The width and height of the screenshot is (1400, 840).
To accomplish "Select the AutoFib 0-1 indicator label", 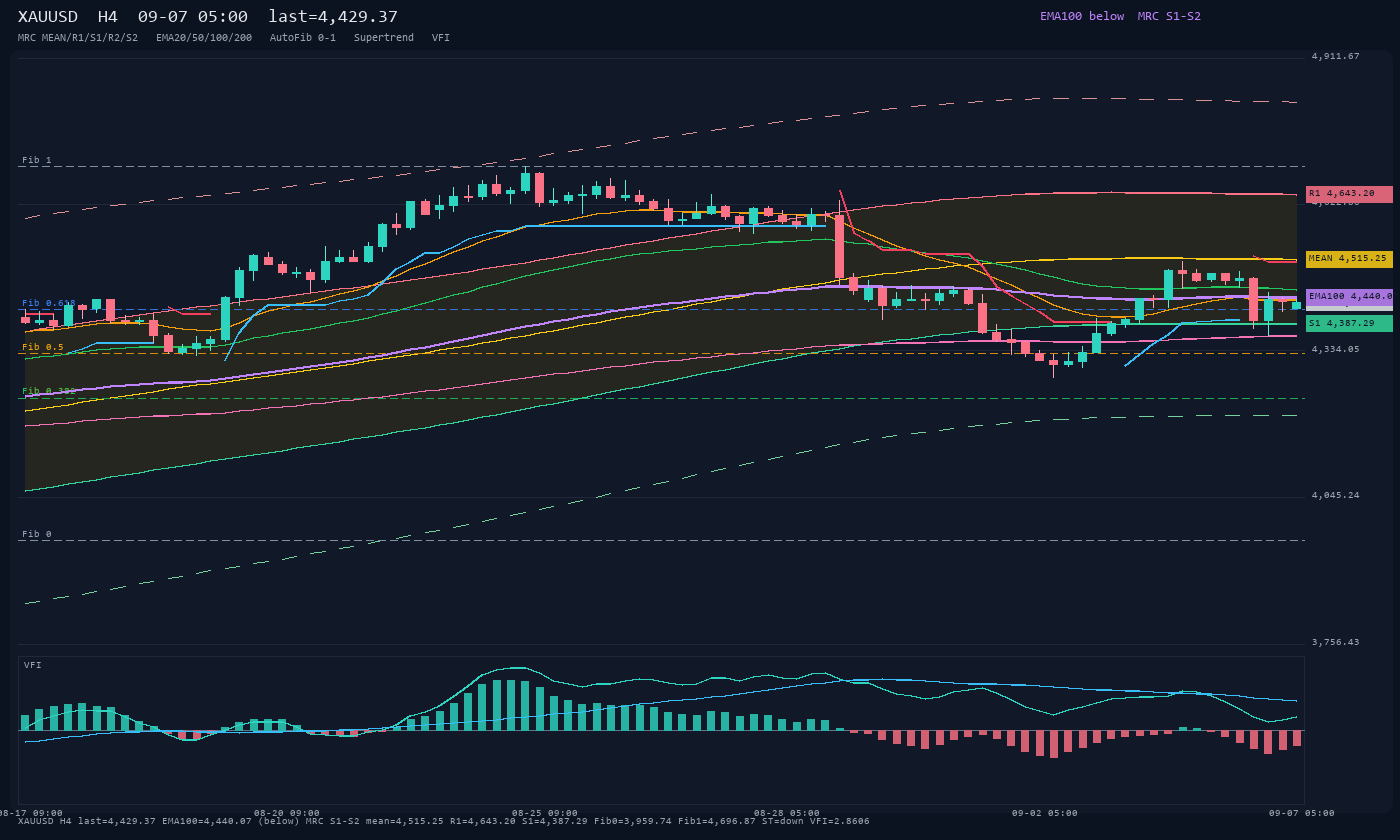I will point(303,38).
